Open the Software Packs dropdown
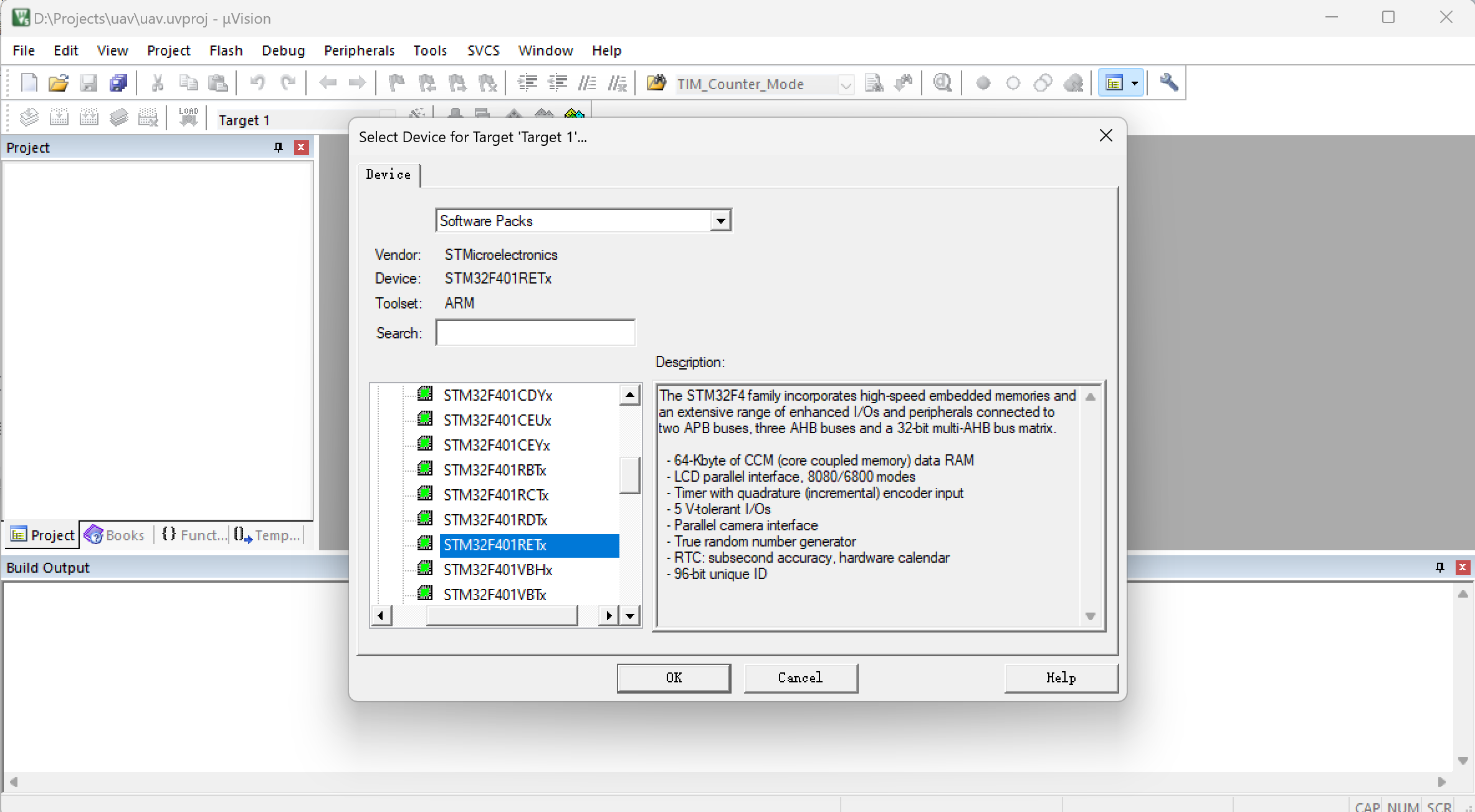This screenshot has height=812, width=1475. (x=720, y=221)
